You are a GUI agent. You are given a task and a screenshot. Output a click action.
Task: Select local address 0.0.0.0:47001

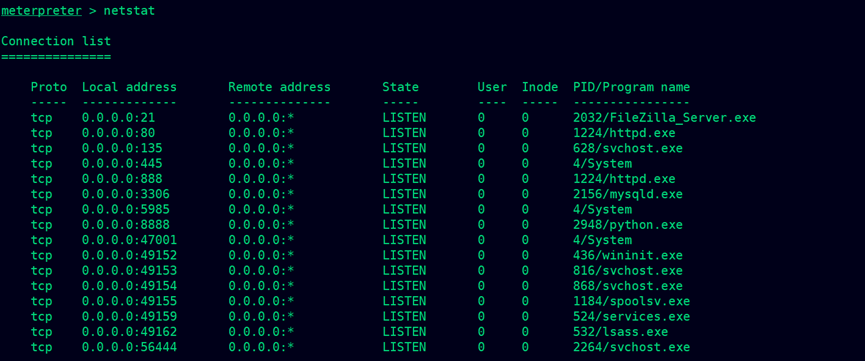tap(130, 240)
